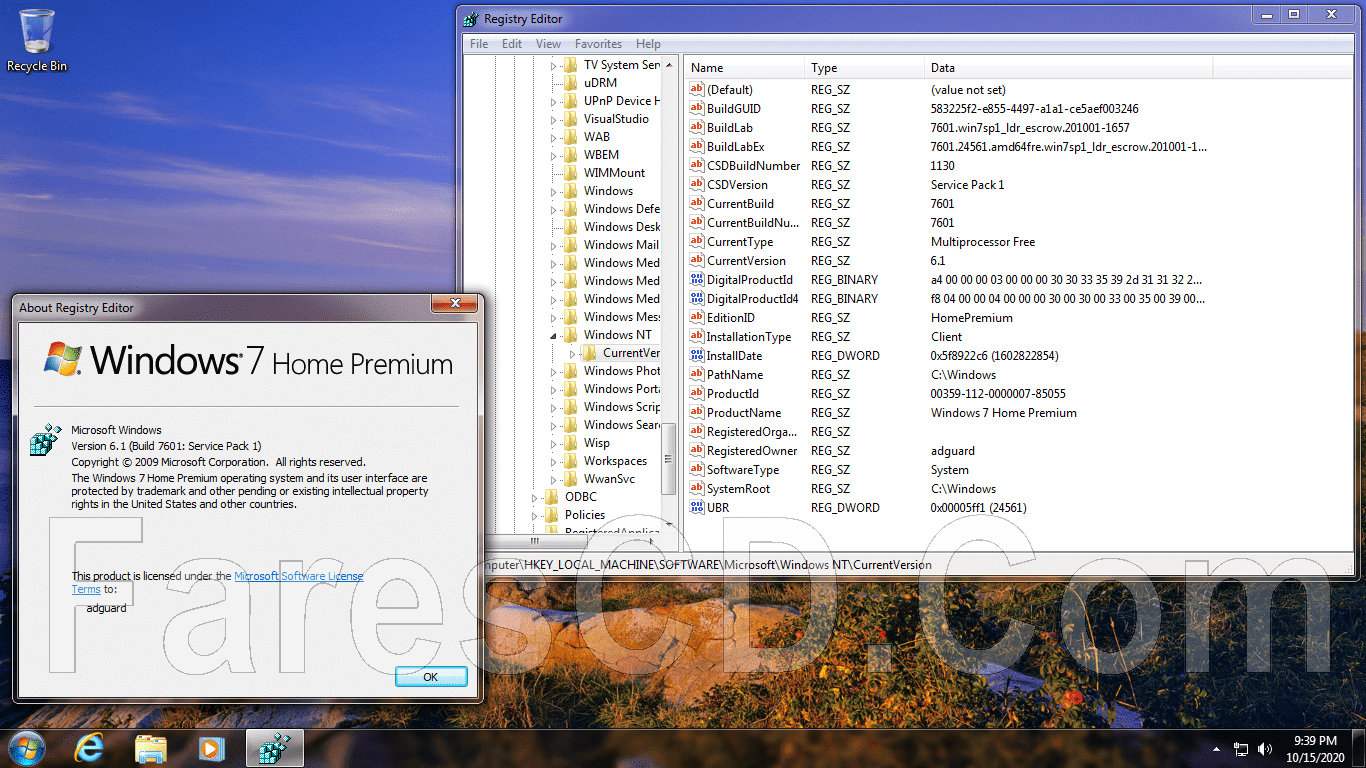Click the volume speaker tray icon
The width and height of the screenshot is (1366, 768).
coord(1267,748)
